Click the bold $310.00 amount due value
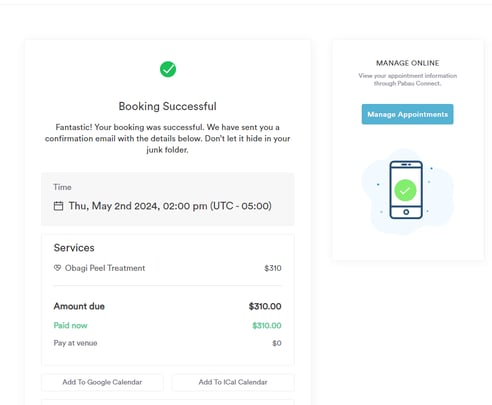The width and height of the screenshot is (492, 405). (265, 306)
